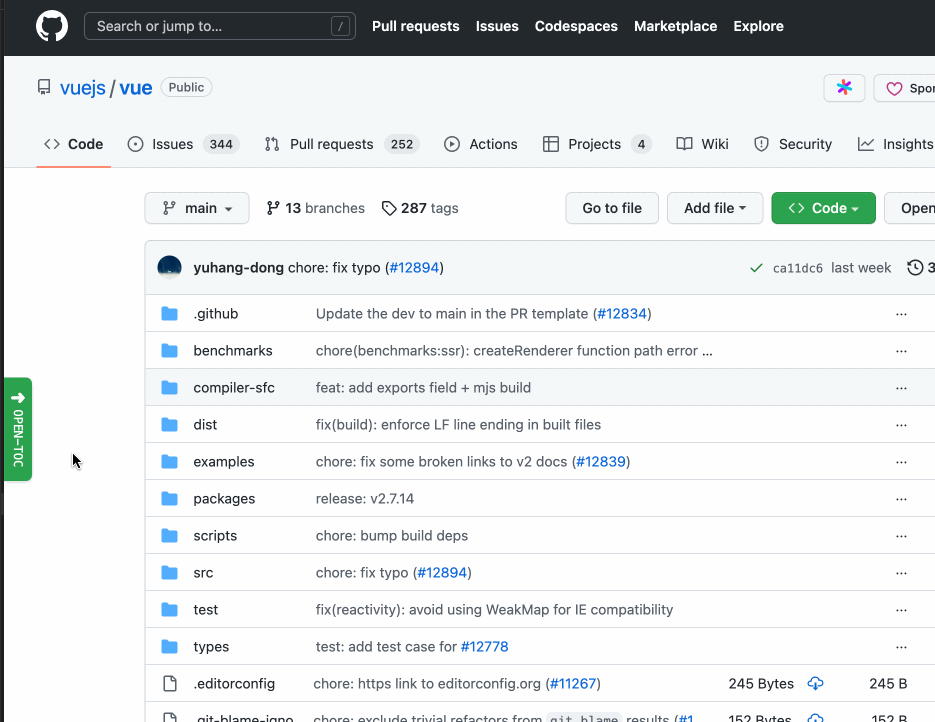Click the colorful asterisk extension button
Screen dimensions: 935x722
pyautogui.click(x=844, y=88)
